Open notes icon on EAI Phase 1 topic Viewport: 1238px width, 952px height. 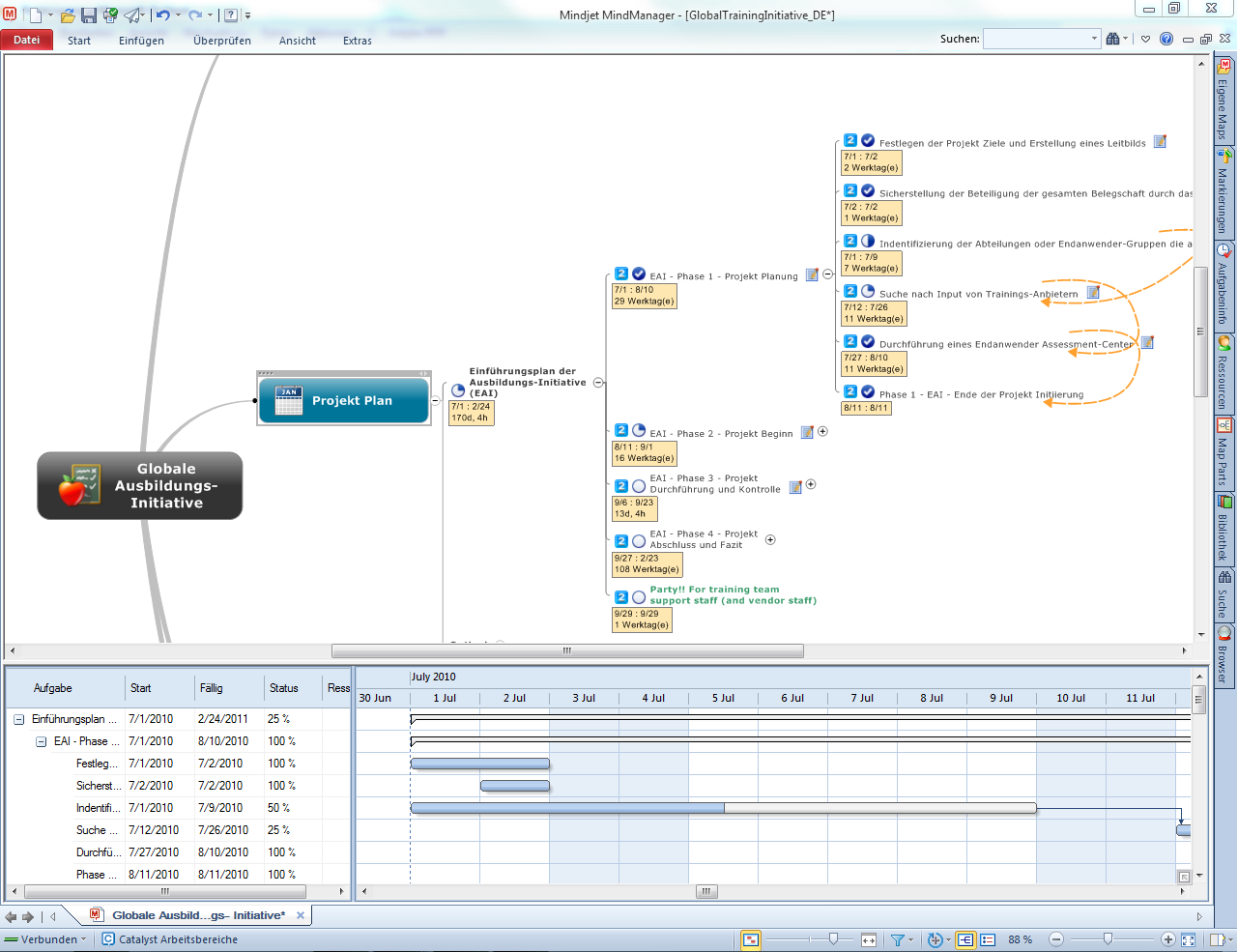[x=812, y=274]
